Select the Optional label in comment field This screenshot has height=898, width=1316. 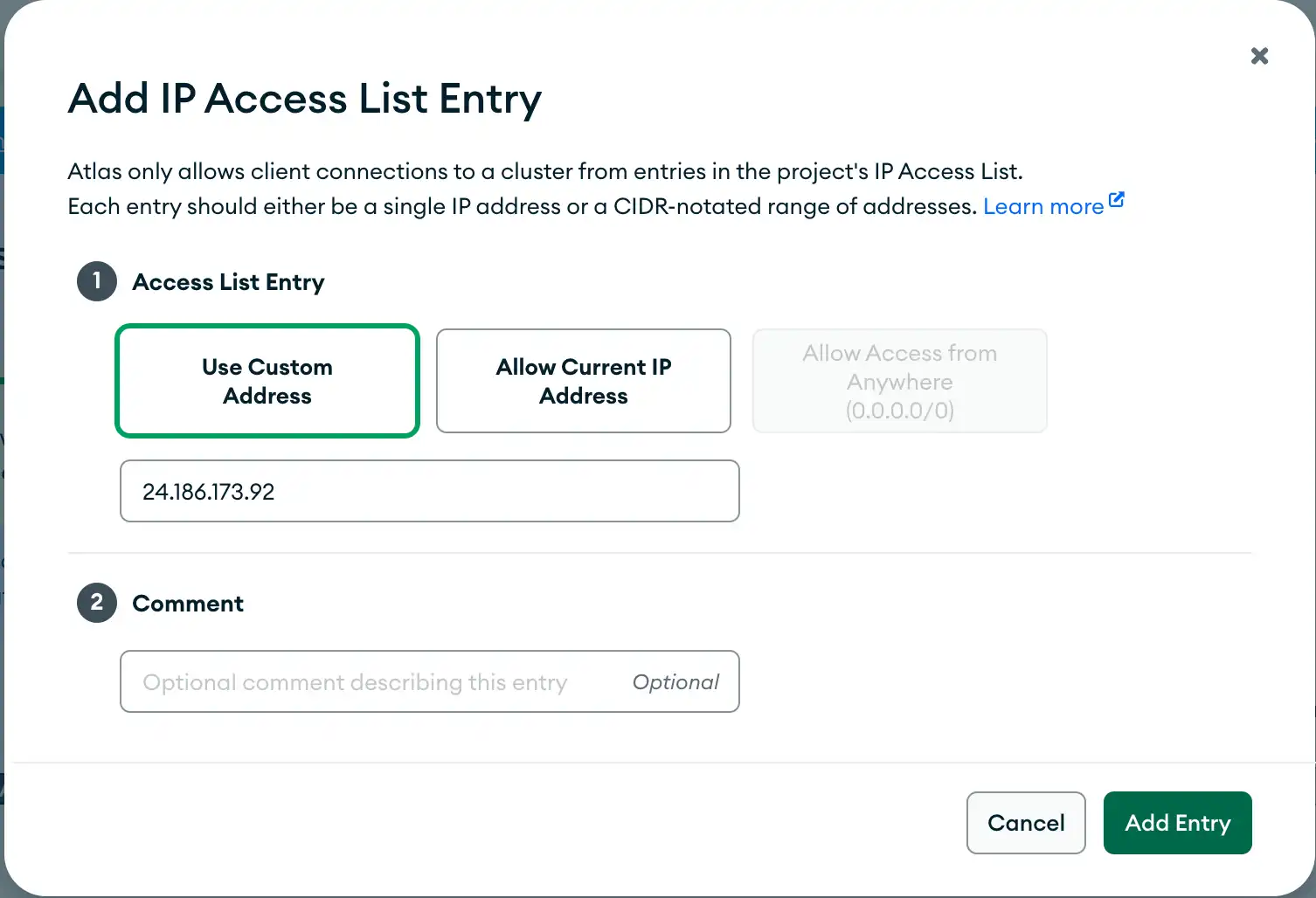675,681
